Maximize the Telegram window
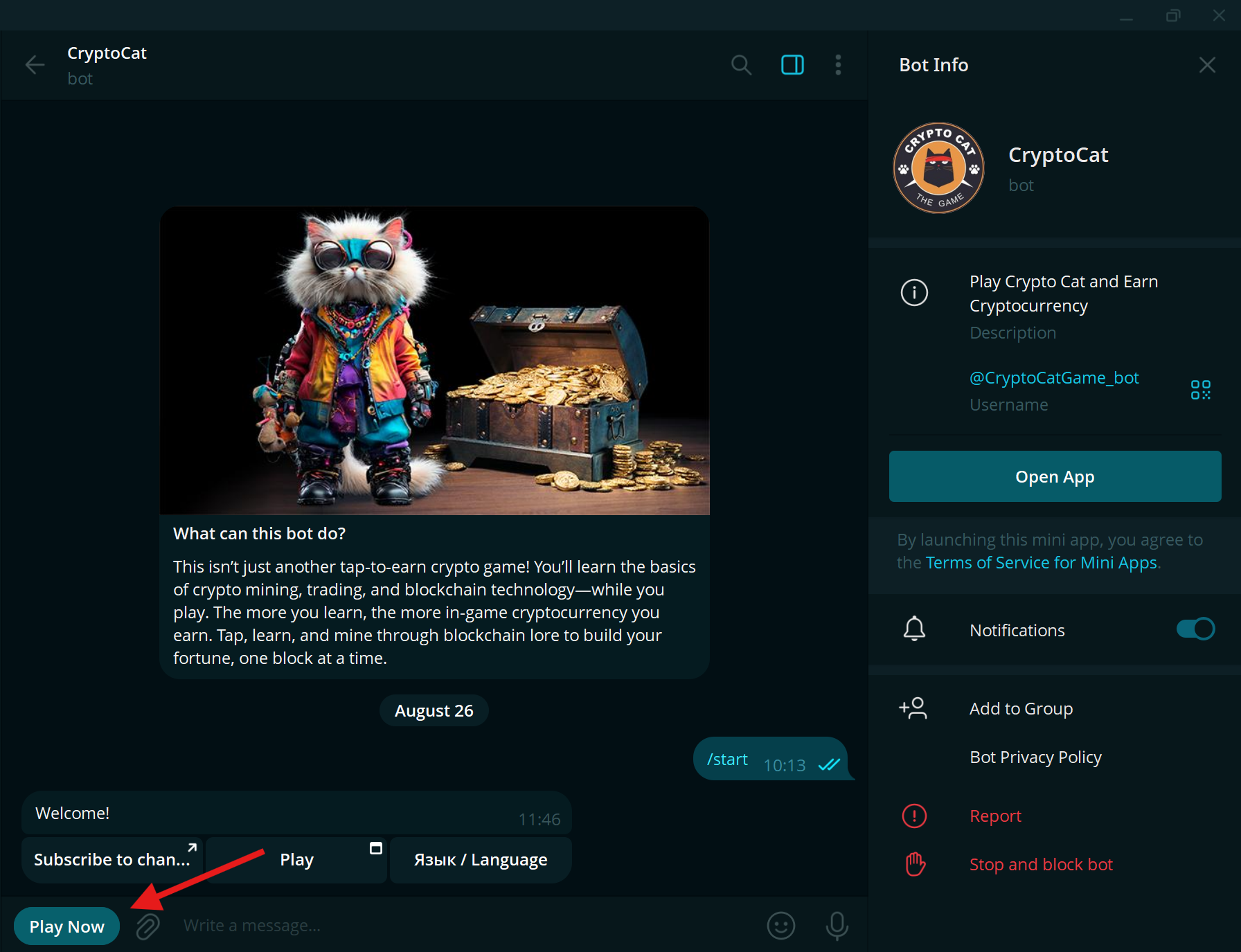Viewport: 1241px width, 952px height. tap(1172, 15)
